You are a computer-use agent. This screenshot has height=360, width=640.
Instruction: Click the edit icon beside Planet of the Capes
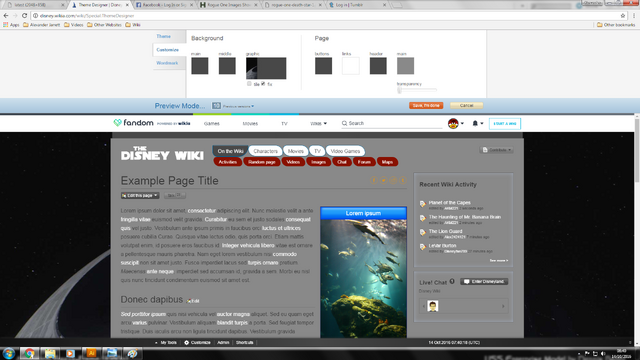[x=423, y=204]
